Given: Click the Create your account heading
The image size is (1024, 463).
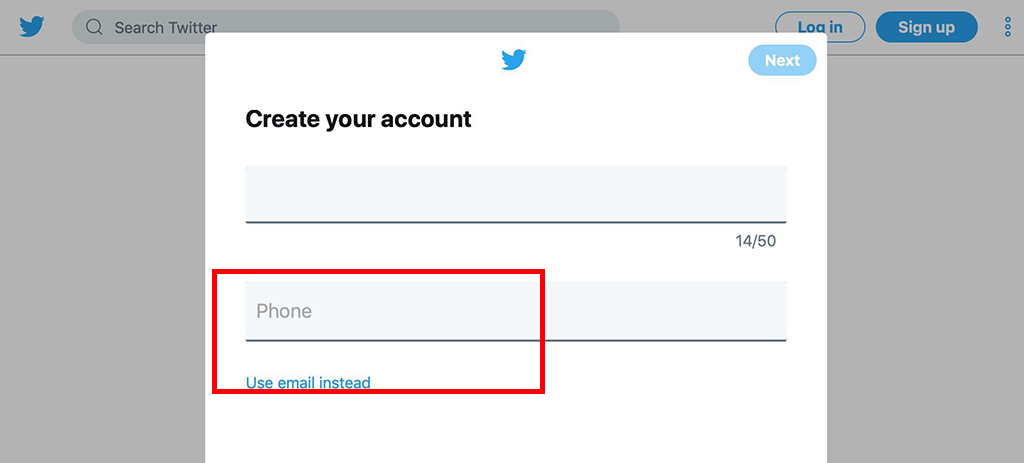Looking at the screenshot, I should [x=359, y=119].
